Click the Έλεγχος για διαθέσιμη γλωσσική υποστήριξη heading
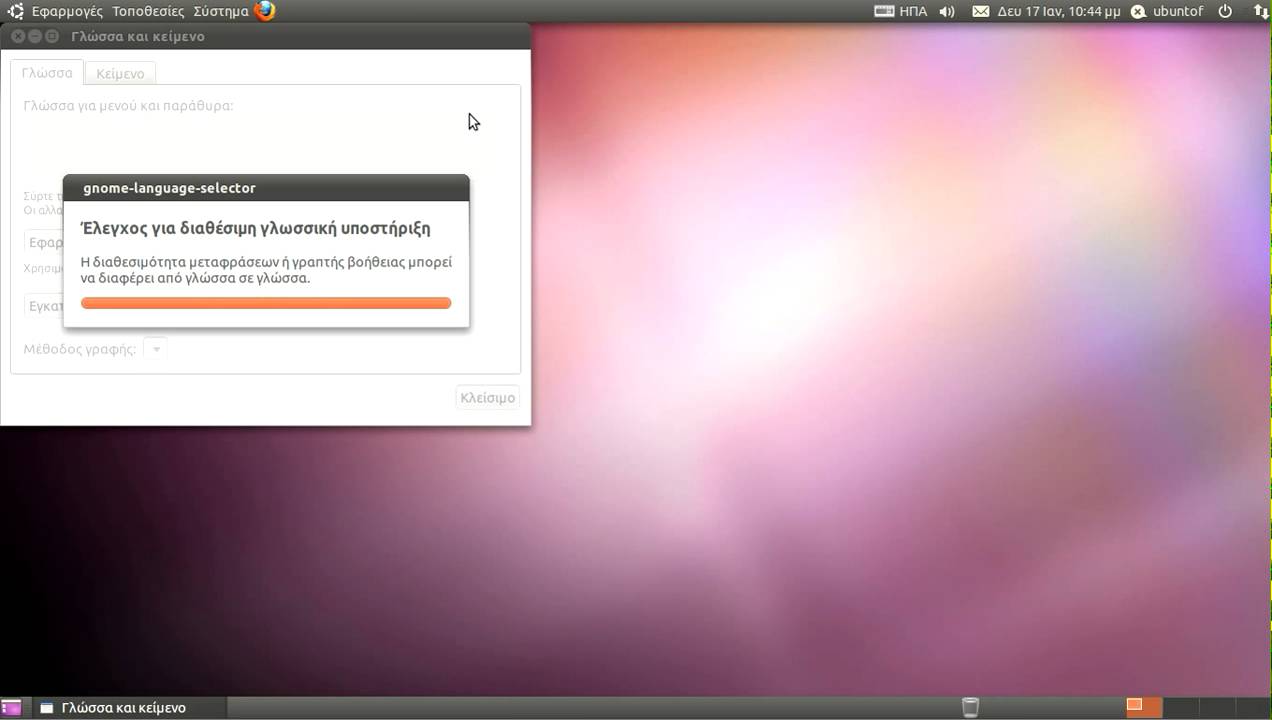 point(256,228)
